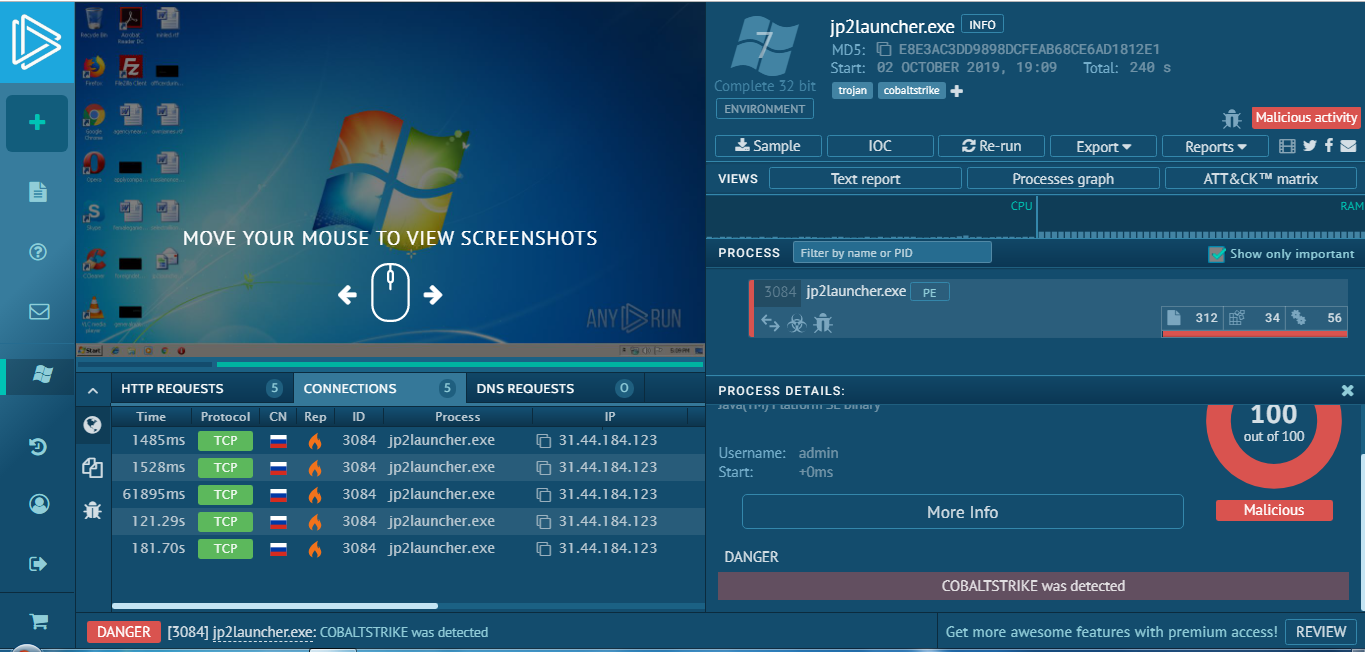Click the 312 files counter

coord(1193,318)
